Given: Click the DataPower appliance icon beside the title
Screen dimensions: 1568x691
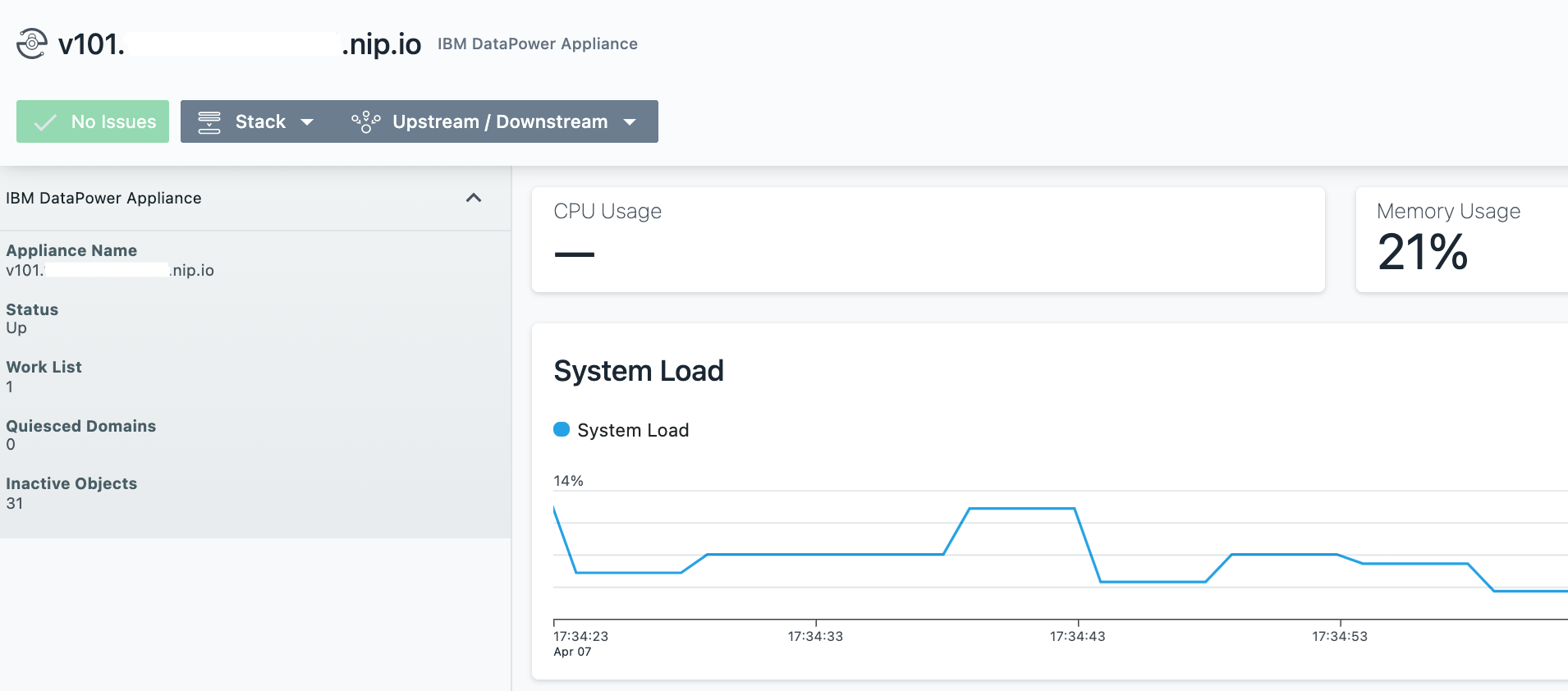Looking at the screenshot, I should click(x=32, y=43).
